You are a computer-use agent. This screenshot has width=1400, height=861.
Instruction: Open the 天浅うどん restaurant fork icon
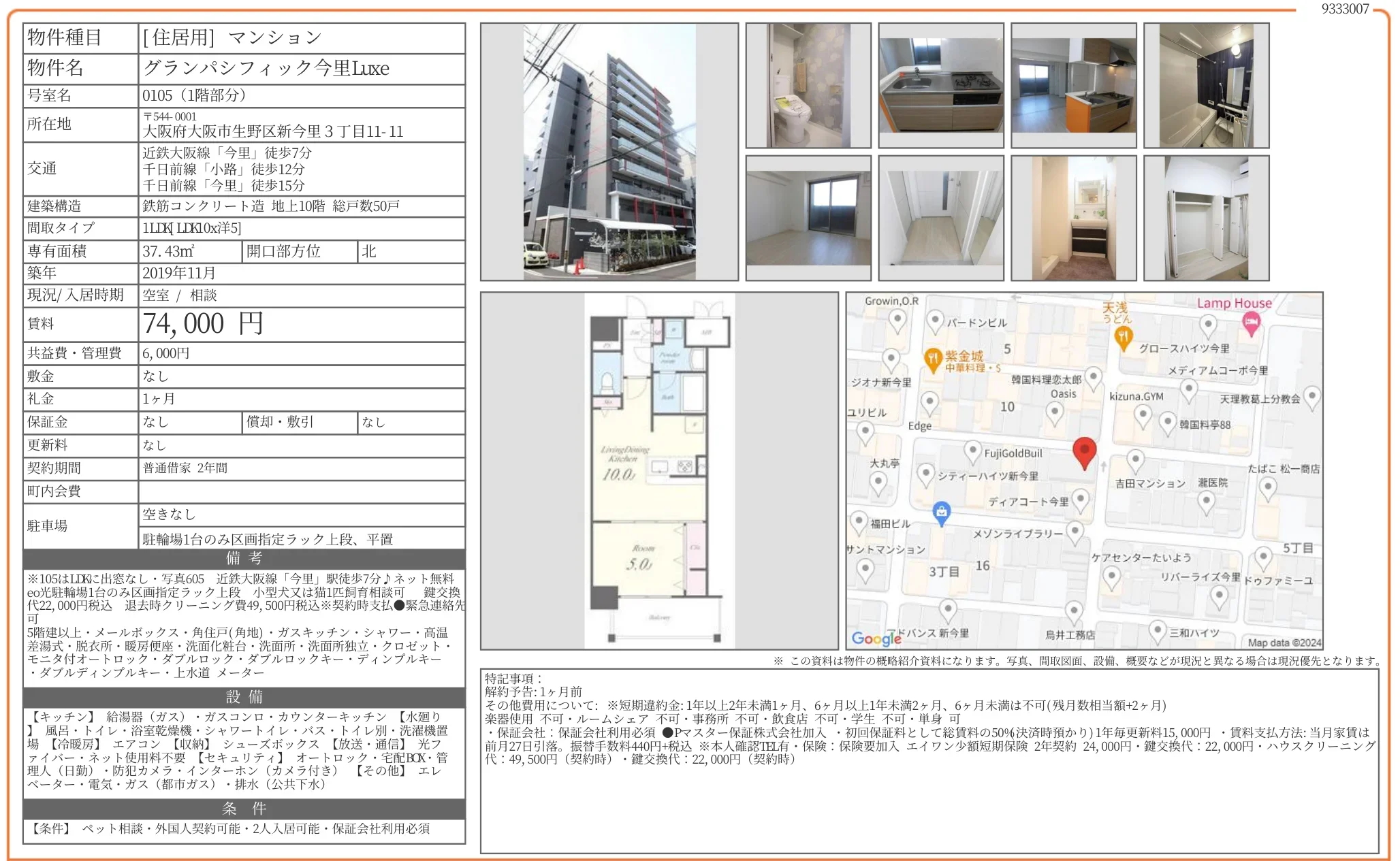[x=1123, y=337]
